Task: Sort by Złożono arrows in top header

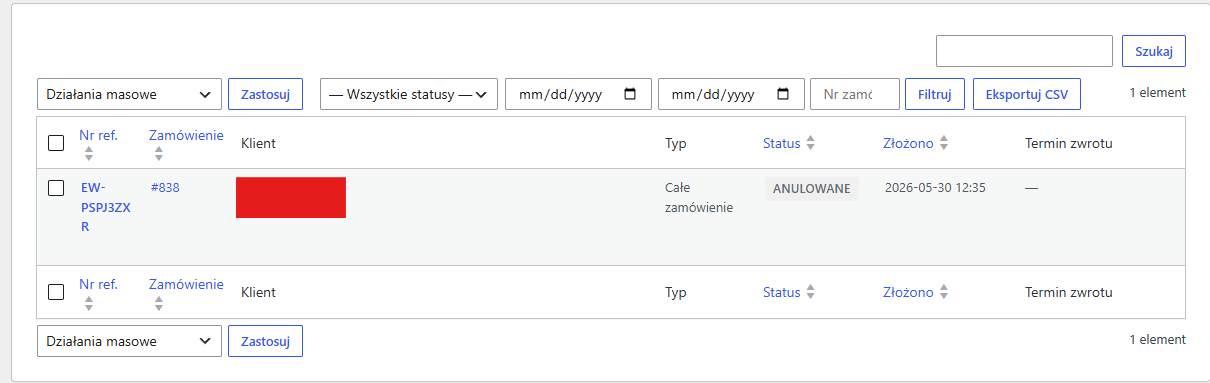Action: coord(944,143)
